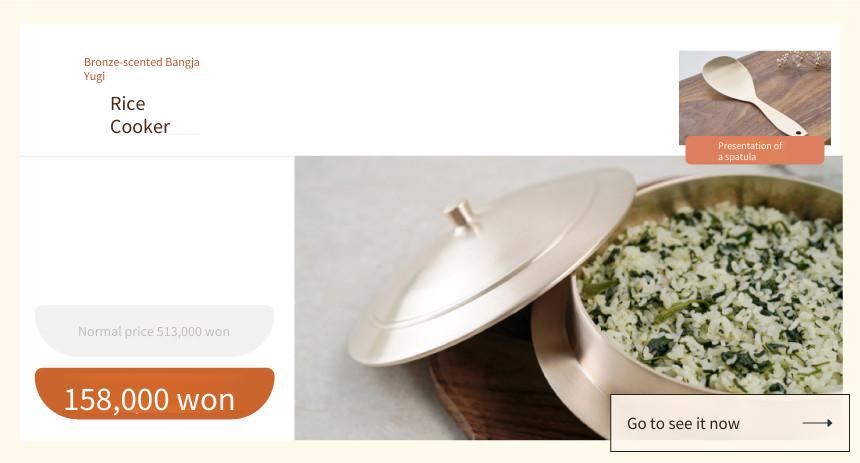Screen dimensions: 860x463
Task: Click the herb rice inside the pot
Action: coord(713,296)
